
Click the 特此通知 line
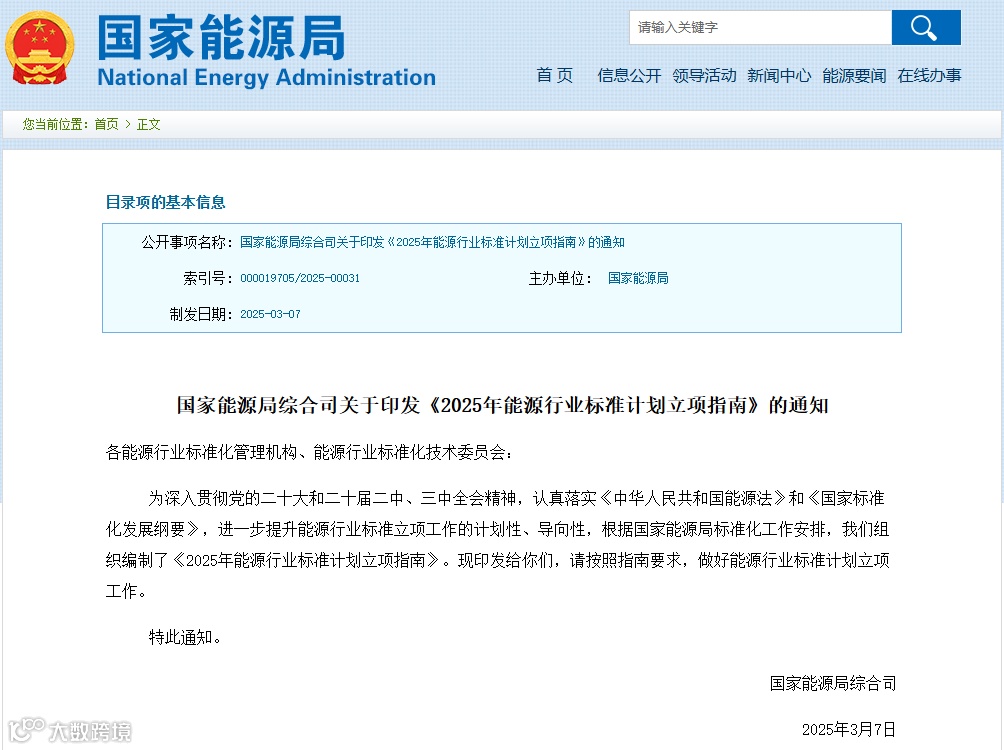[185, 637]
